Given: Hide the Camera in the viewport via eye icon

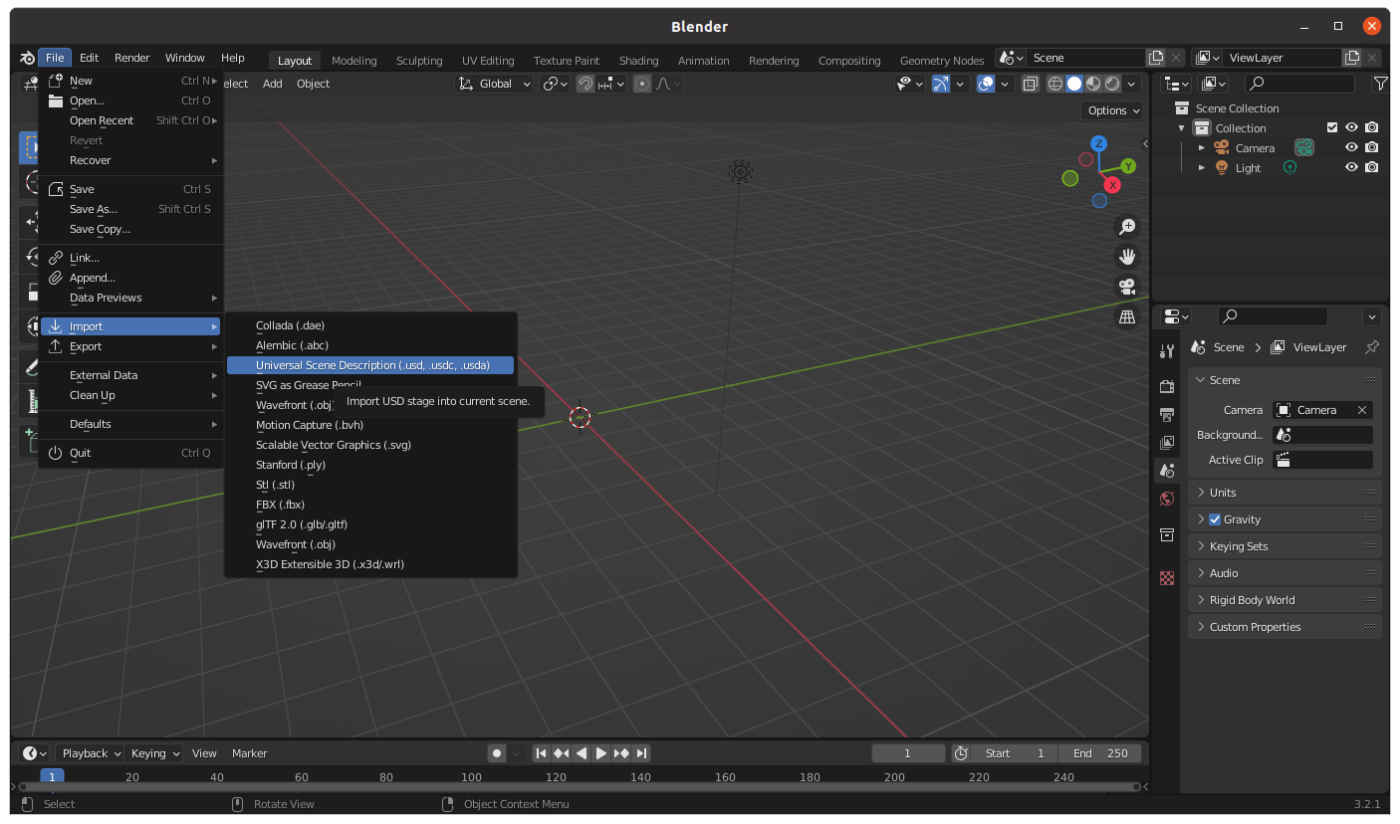Looking at the screenshot, I should 1351,148.
